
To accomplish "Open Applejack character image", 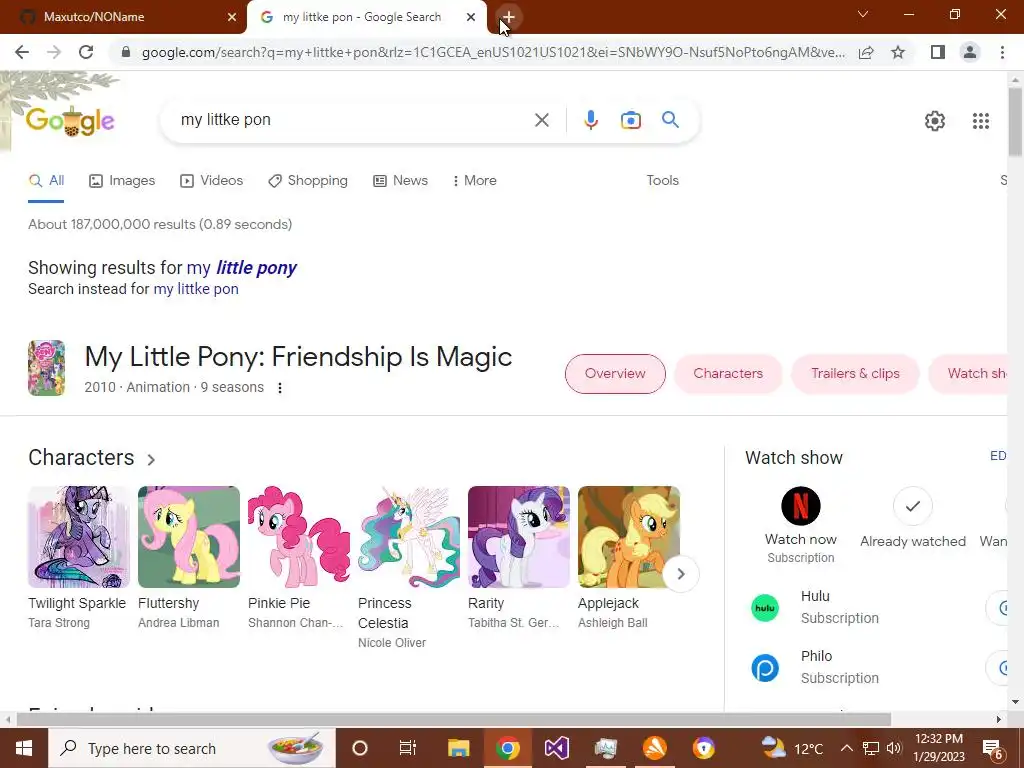I will 629,537.
